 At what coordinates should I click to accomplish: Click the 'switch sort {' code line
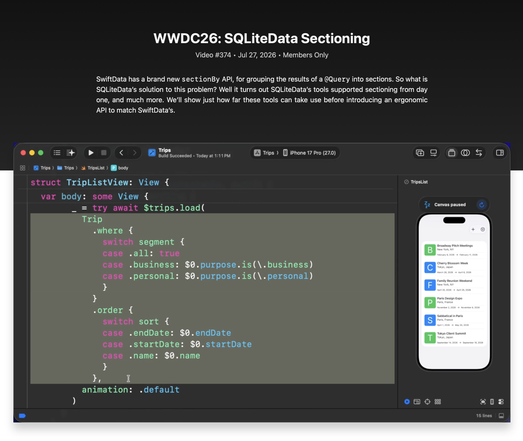pos(136,322)
